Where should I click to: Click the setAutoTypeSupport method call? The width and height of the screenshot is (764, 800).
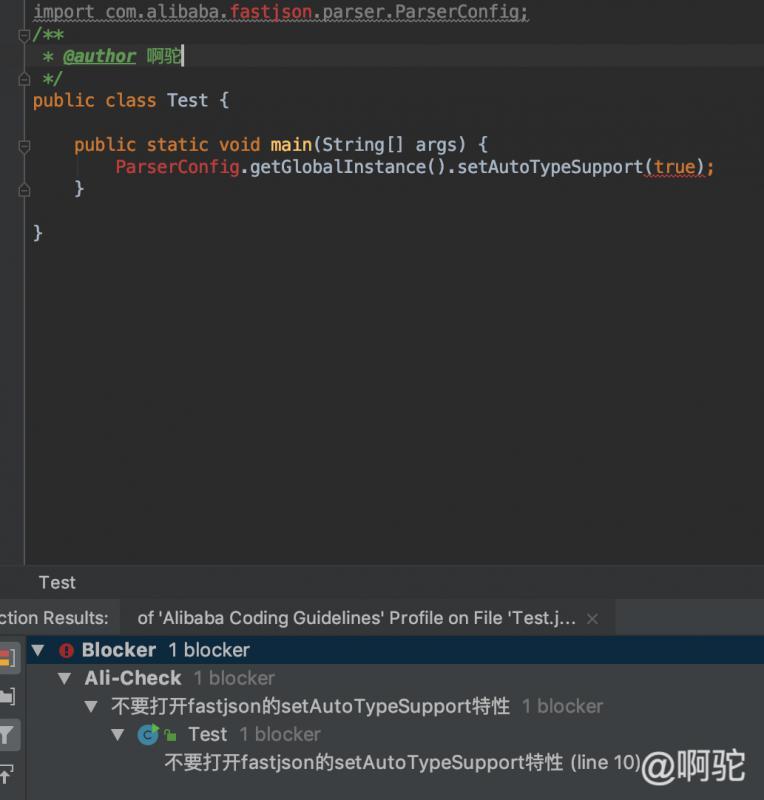550,167
